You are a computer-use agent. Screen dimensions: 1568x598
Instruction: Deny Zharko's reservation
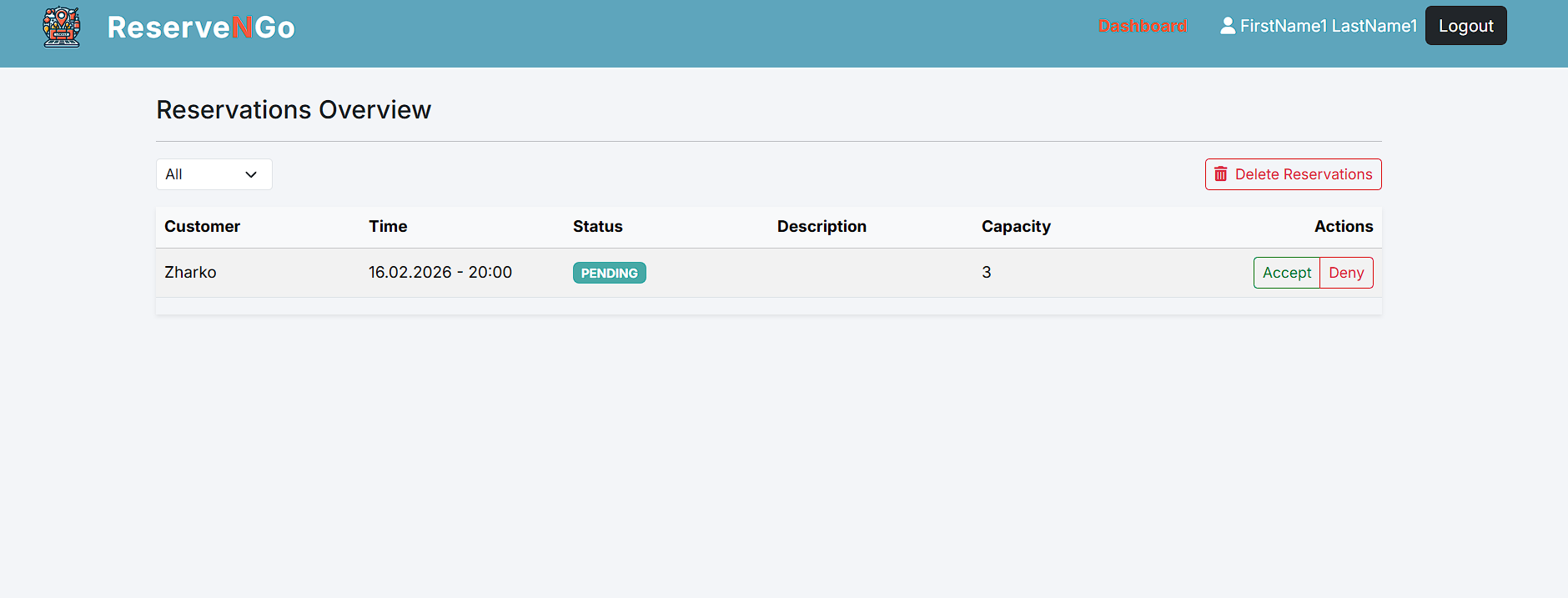click(x=1345, y=273)
